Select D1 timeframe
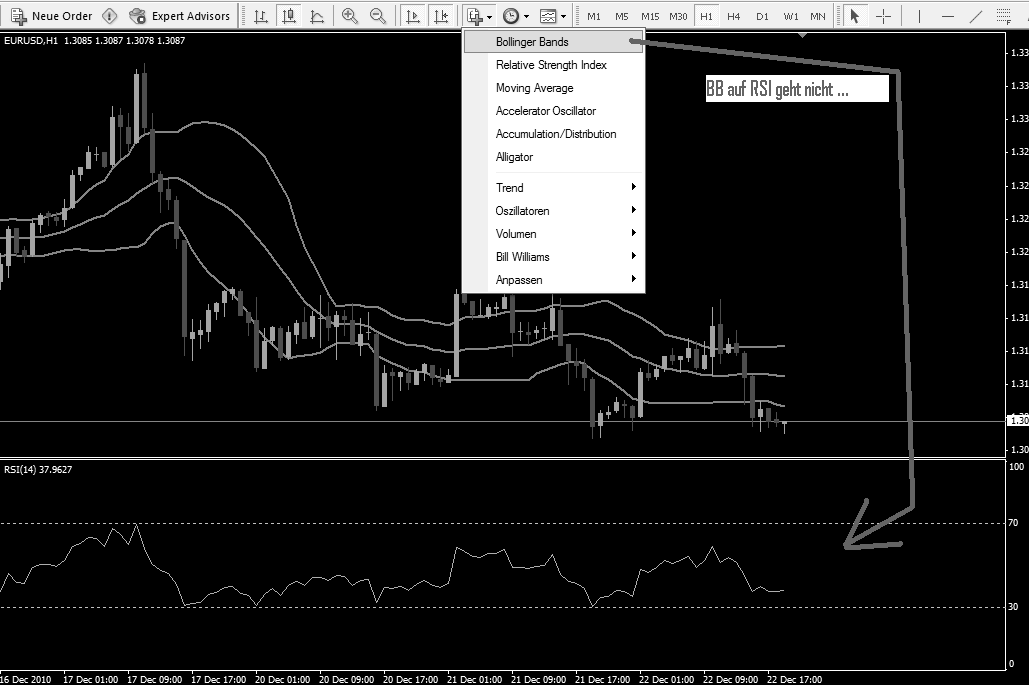This screenshot has width=1029, height=685. (762, 16)
